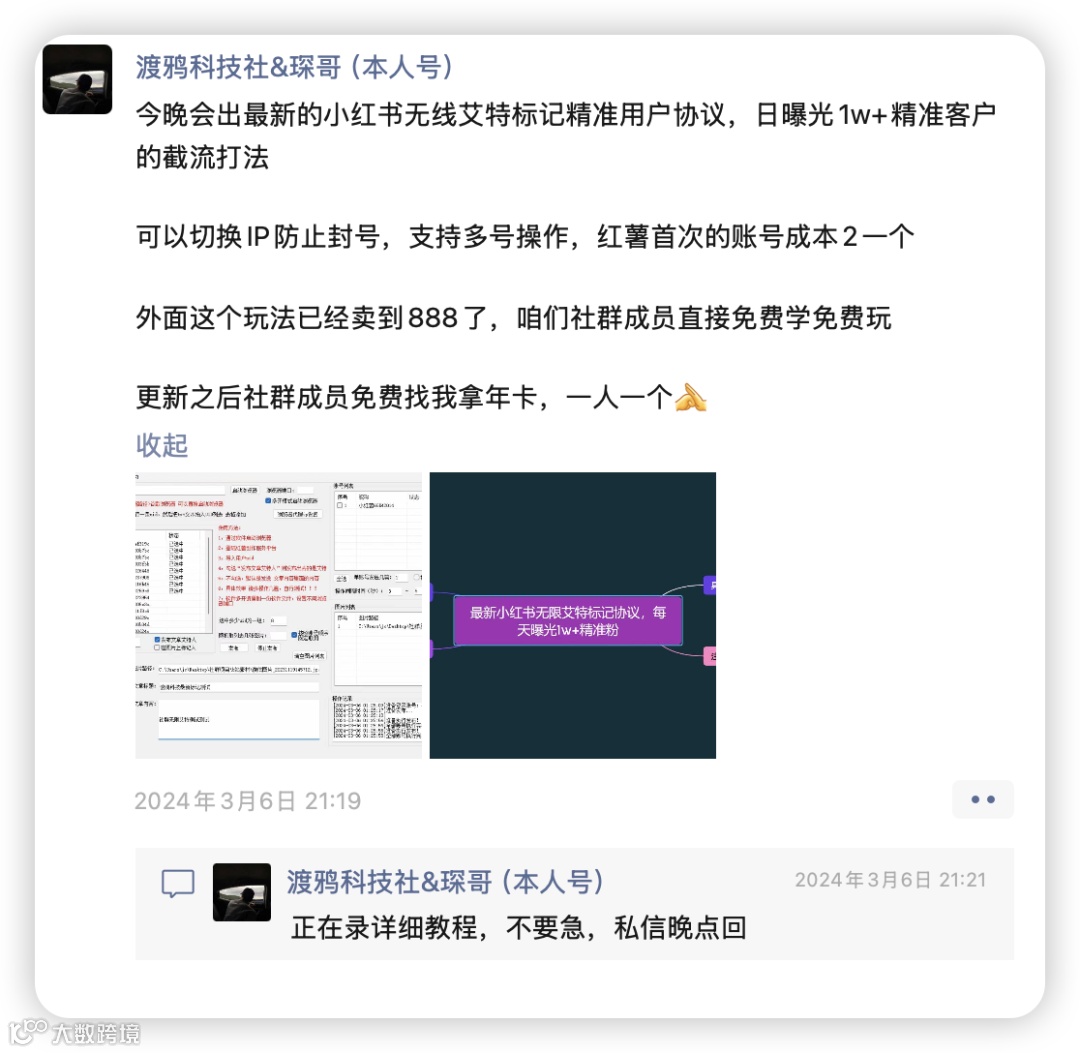The image size is (1080, 1053).
Task: Tap the folded hands emoji after 一人一个
Action: tap(691, 397)
